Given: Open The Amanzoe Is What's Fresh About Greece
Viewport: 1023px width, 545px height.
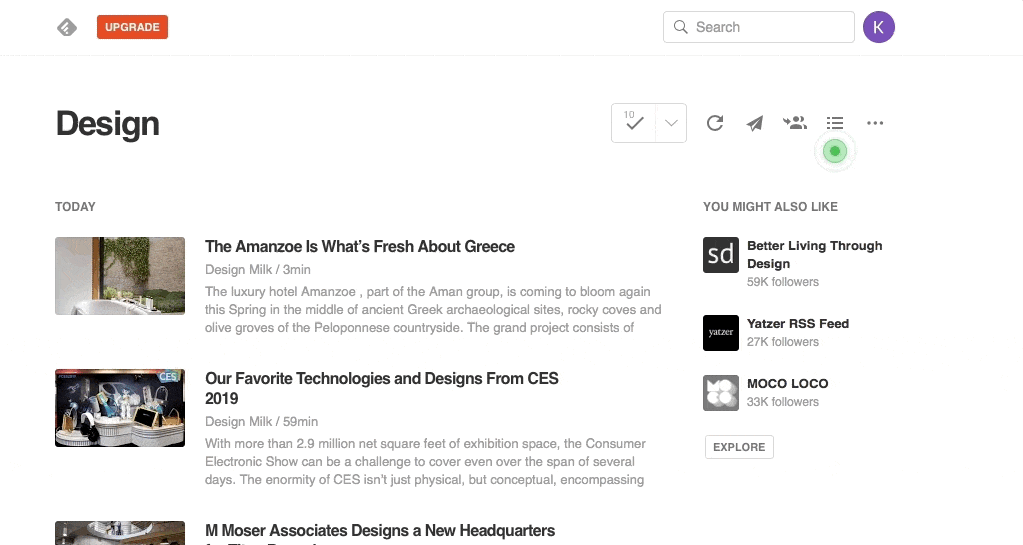Looking at the screenshot, I should pyautogui.click(x=359, y=247).
